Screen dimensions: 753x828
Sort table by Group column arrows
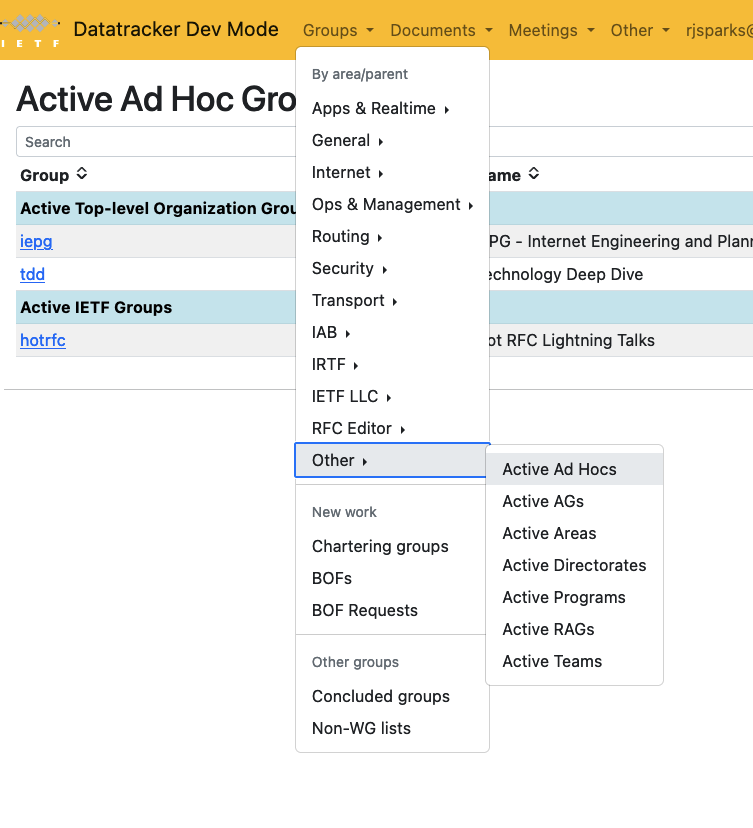82,174
